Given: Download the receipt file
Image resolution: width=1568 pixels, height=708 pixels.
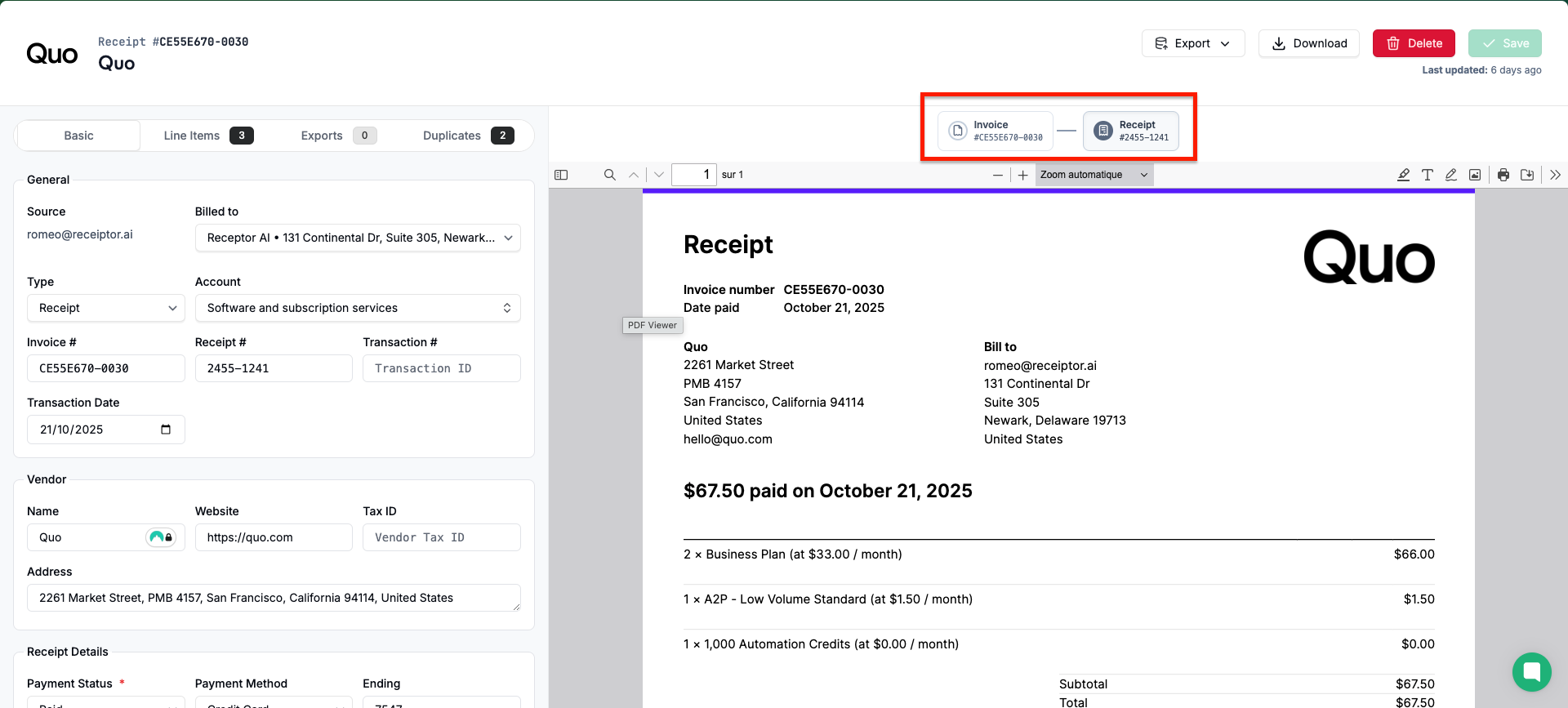Looking at the screenshot, I should click(x=1309, y=43).
